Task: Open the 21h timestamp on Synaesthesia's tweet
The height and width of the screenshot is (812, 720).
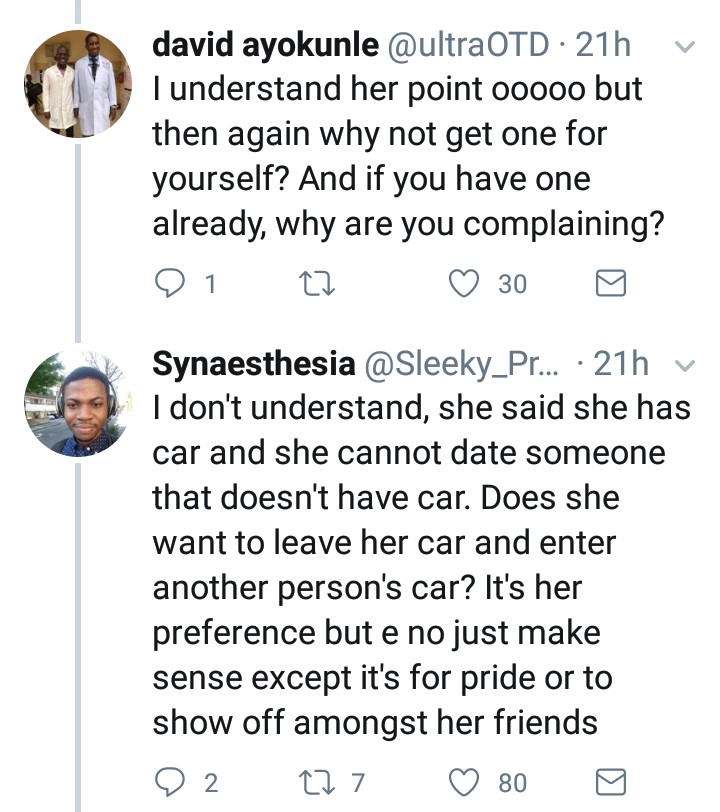Action: (x=621, y=365)
